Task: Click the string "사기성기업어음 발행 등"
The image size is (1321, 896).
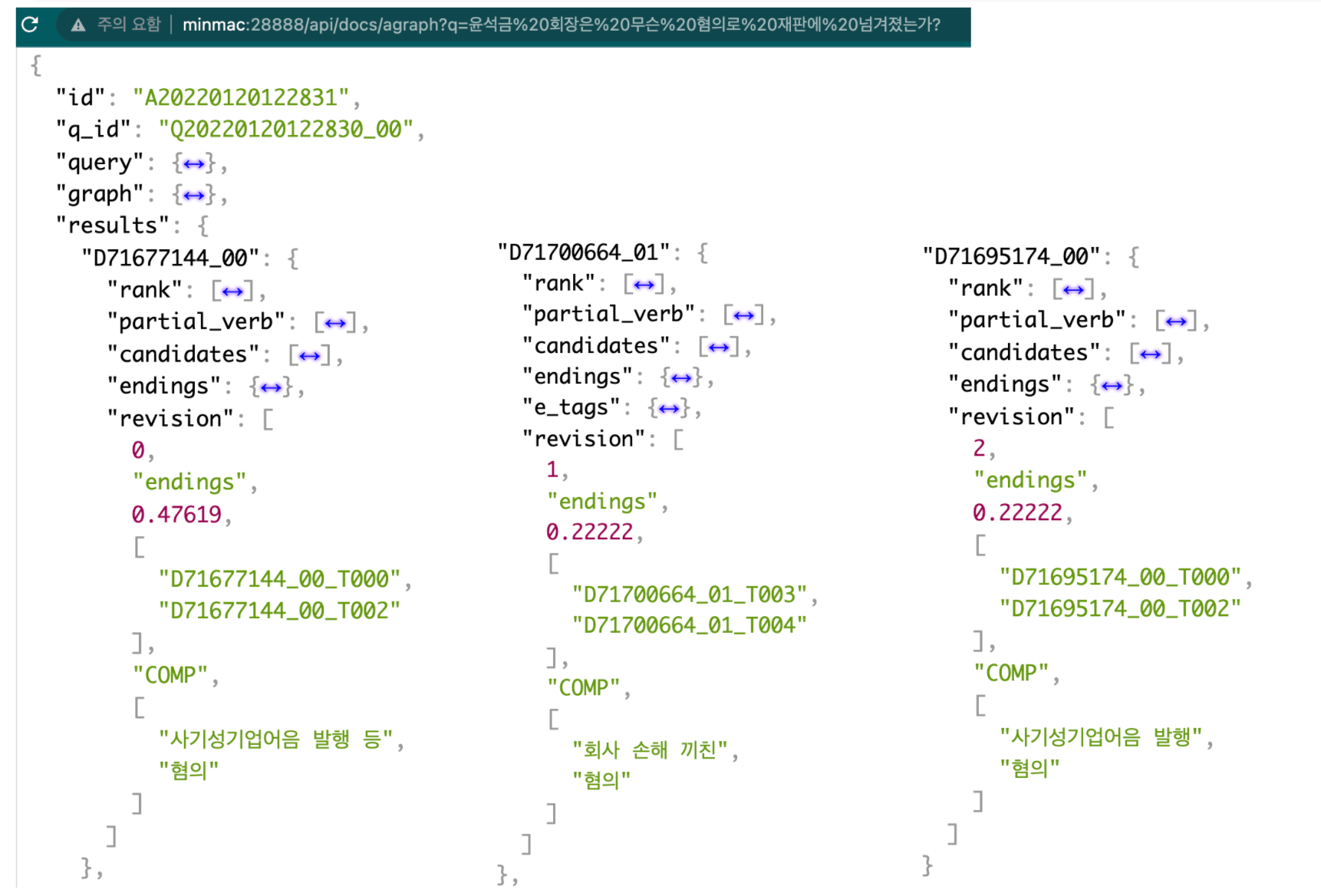Action: tap(275, 740)
